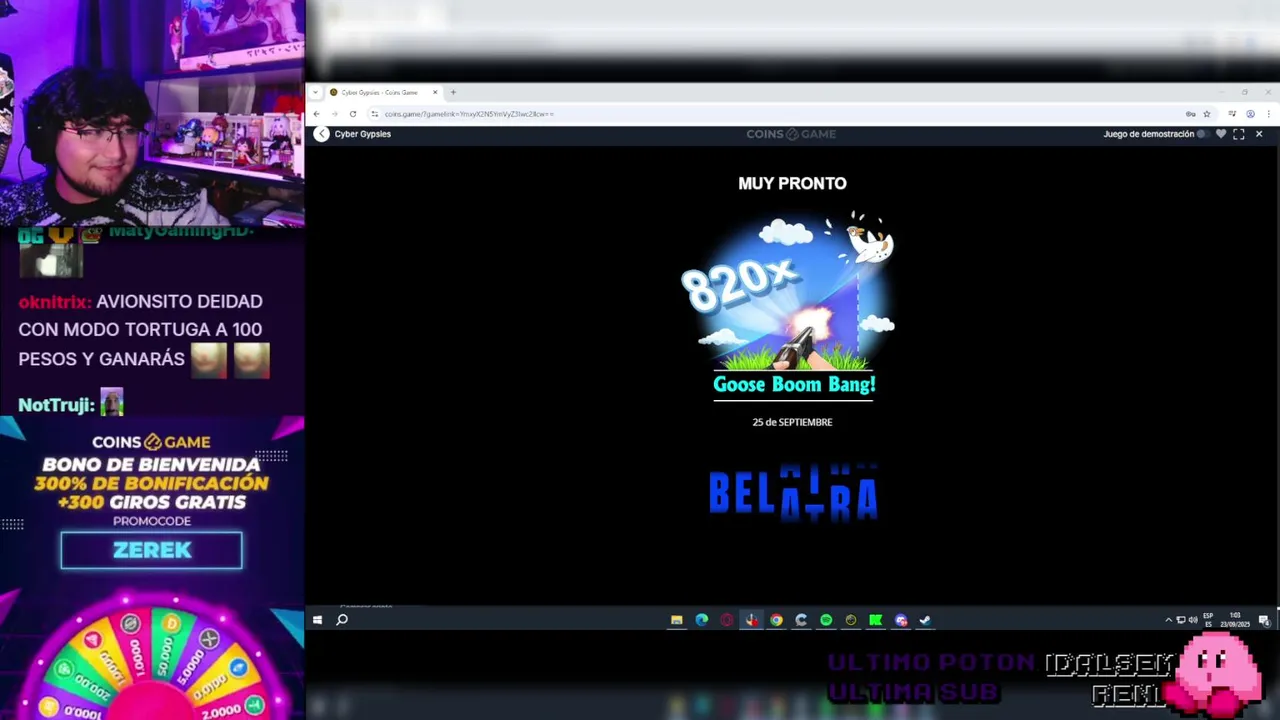The height and width of the screenshot is (720, 1280).
Task: Open the Chrome media control icon
Action: pyautogui.click(x=1232, y=113)
